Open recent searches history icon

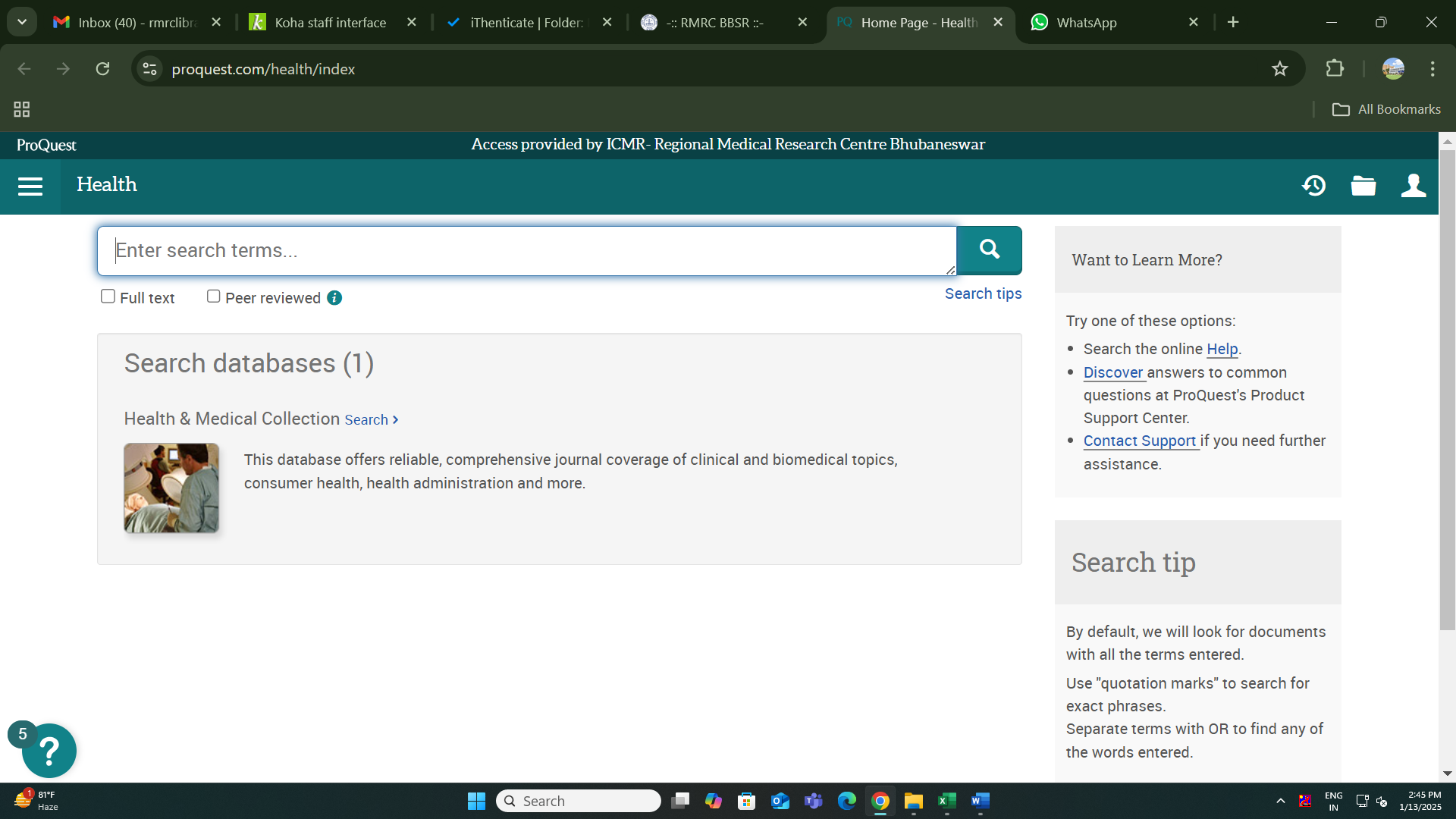click(x=1313, y=186)
